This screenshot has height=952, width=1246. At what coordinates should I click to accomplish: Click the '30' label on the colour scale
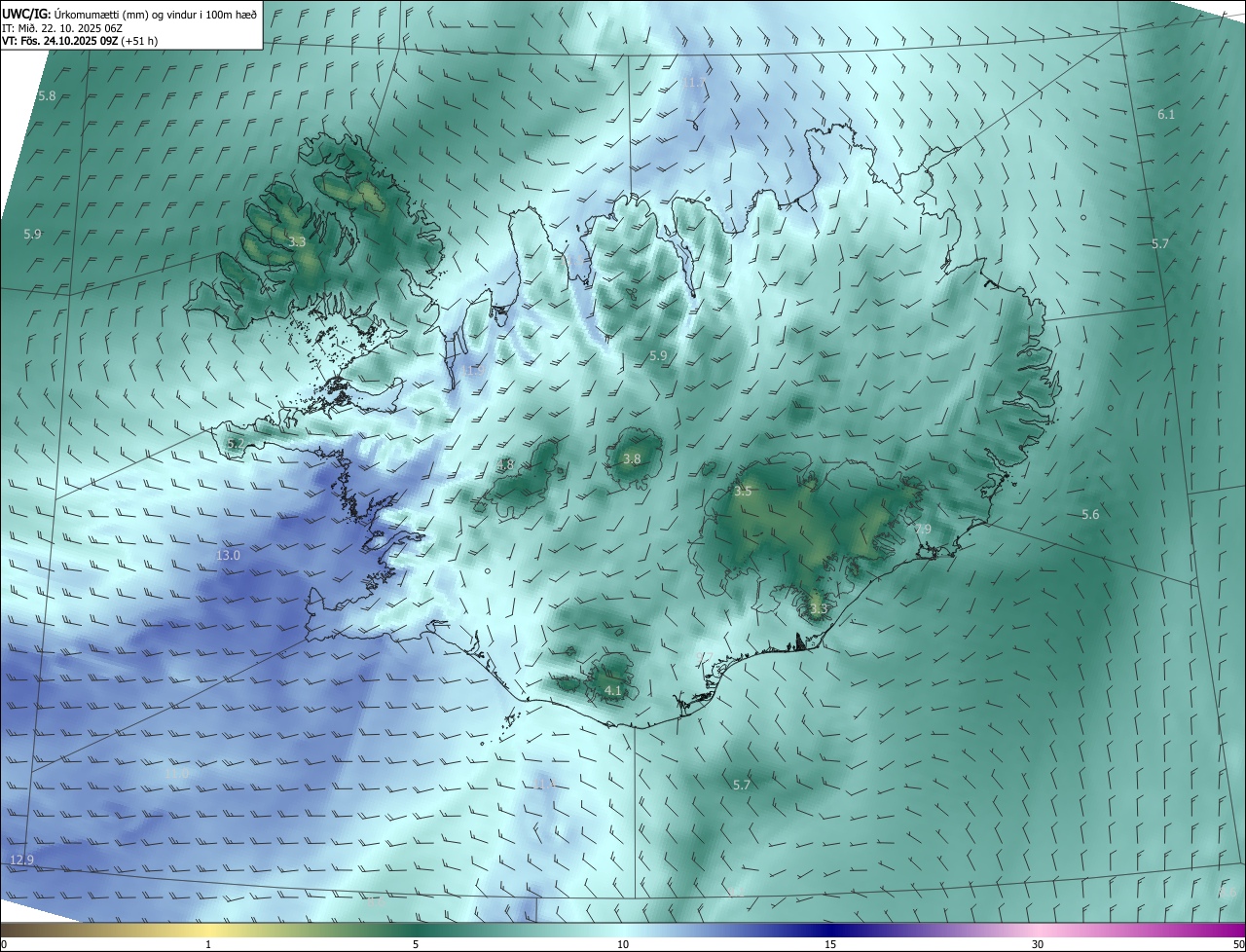click(x=1038, y=944)
